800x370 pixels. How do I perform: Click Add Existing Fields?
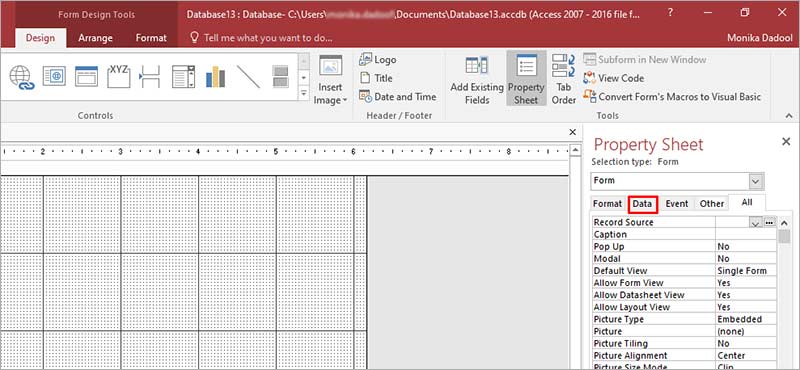(x=477, y=78)
